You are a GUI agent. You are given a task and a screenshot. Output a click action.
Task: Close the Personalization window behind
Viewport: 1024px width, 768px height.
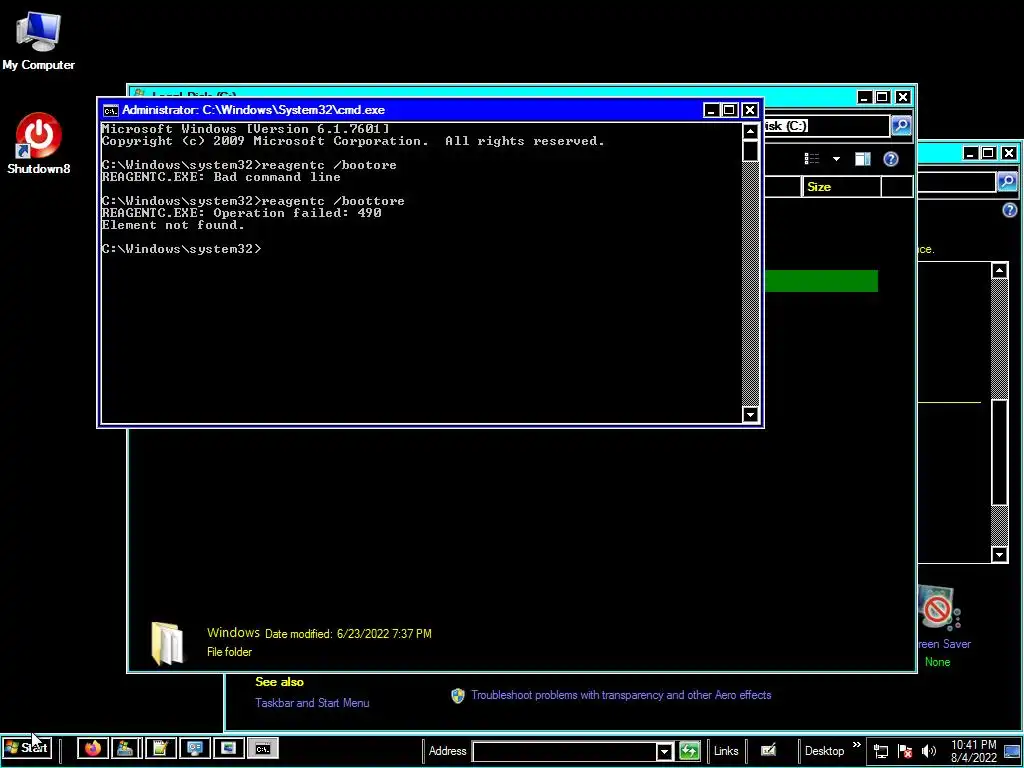pos(1009,153)
